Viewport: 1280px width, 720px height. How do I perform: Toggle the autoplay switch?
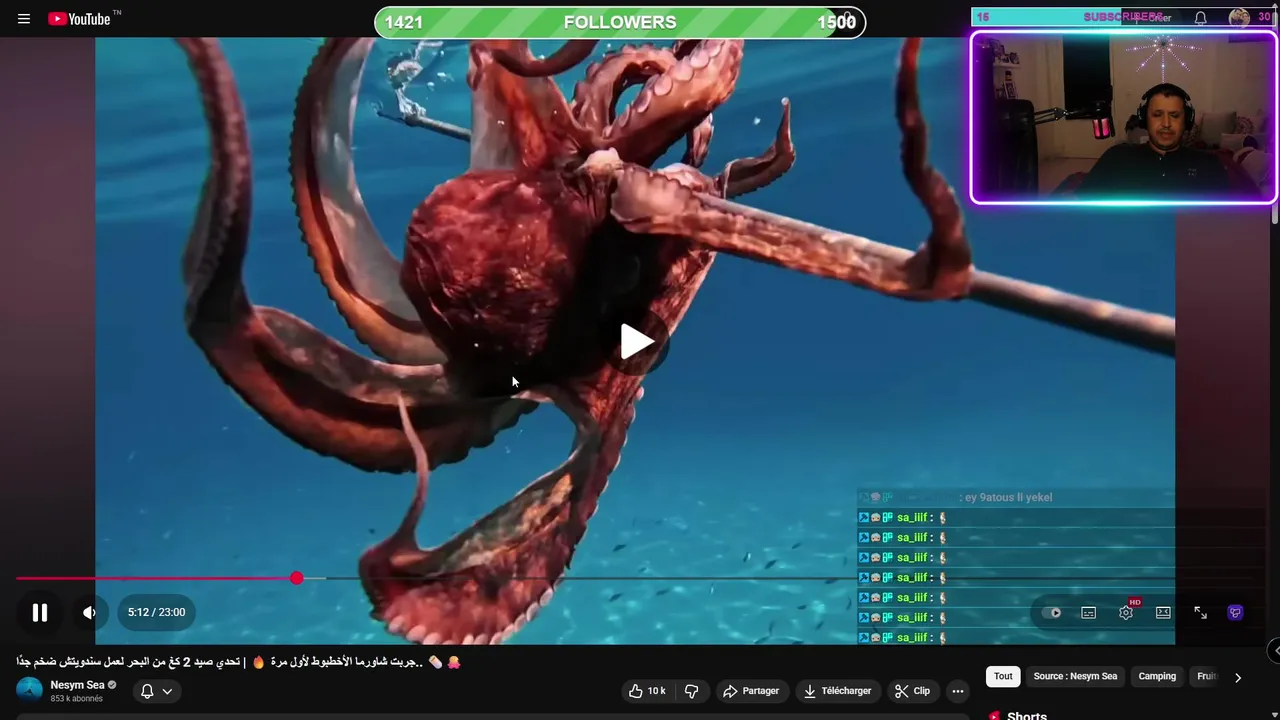click(x=1052, y=613)
